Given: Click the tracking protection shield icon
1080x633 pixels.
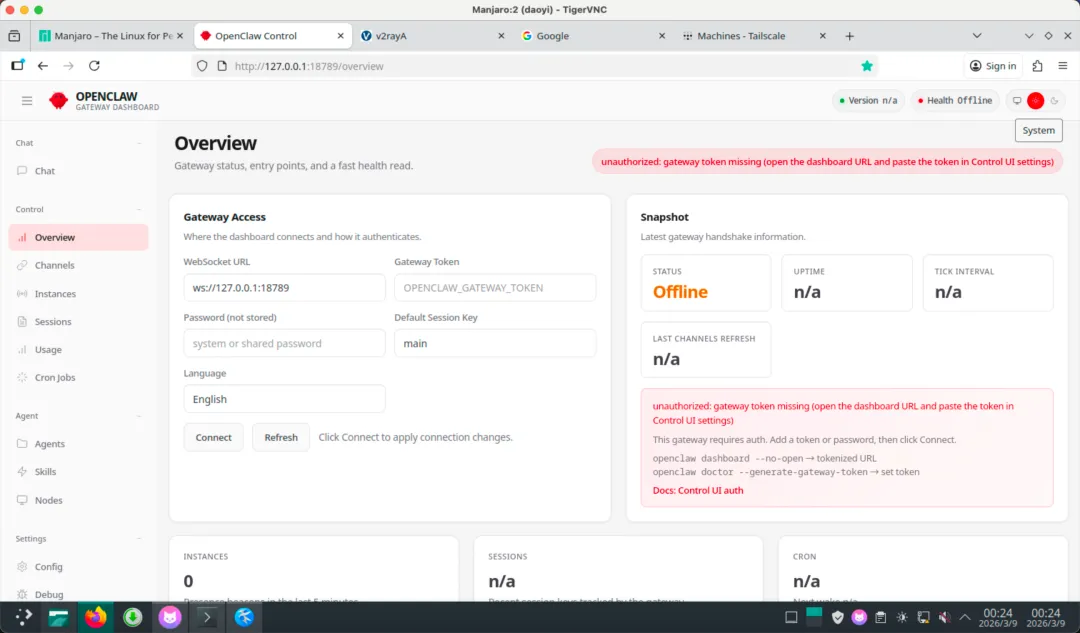Looking at the screenshot, I should pos(202,66).
